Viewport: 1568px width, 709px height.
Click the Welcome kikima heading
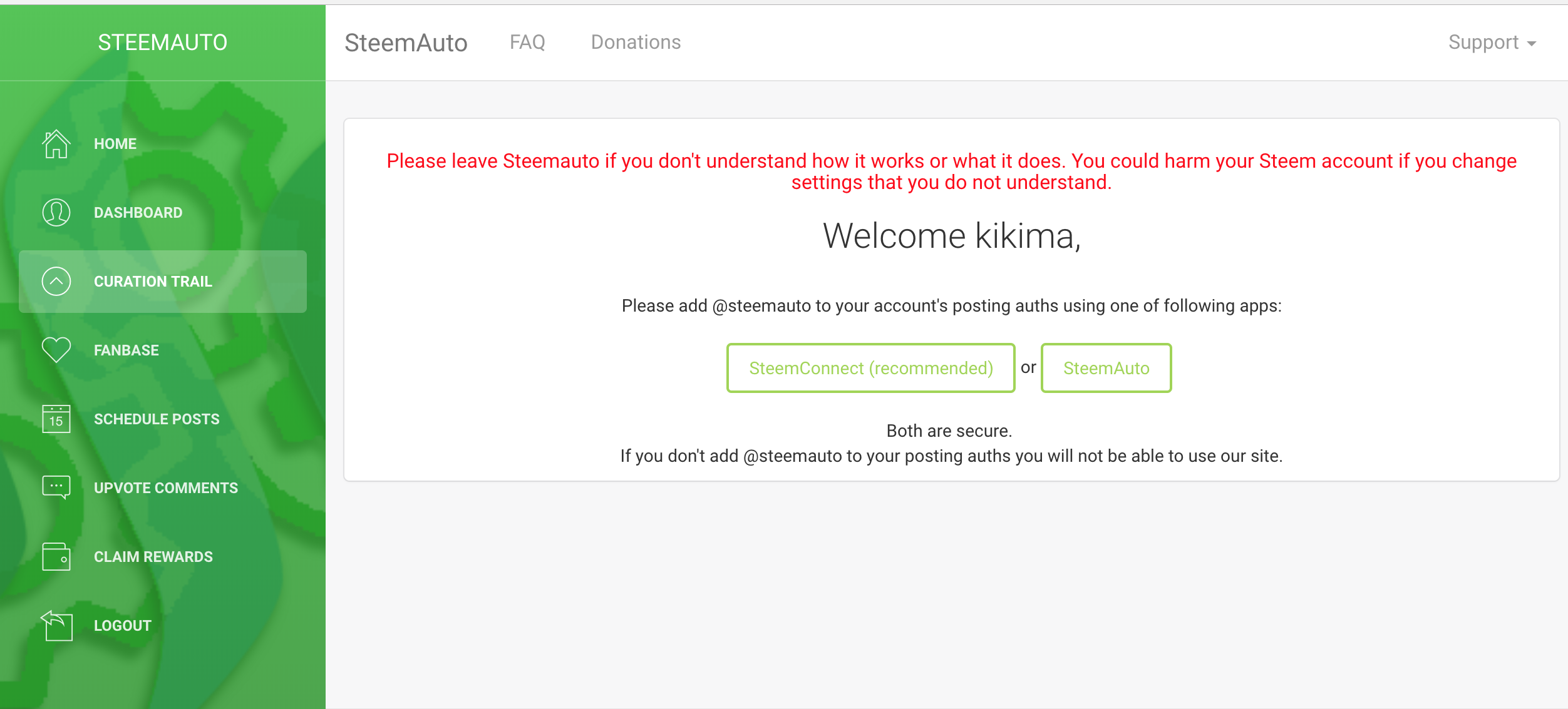[x=951, y=237]
